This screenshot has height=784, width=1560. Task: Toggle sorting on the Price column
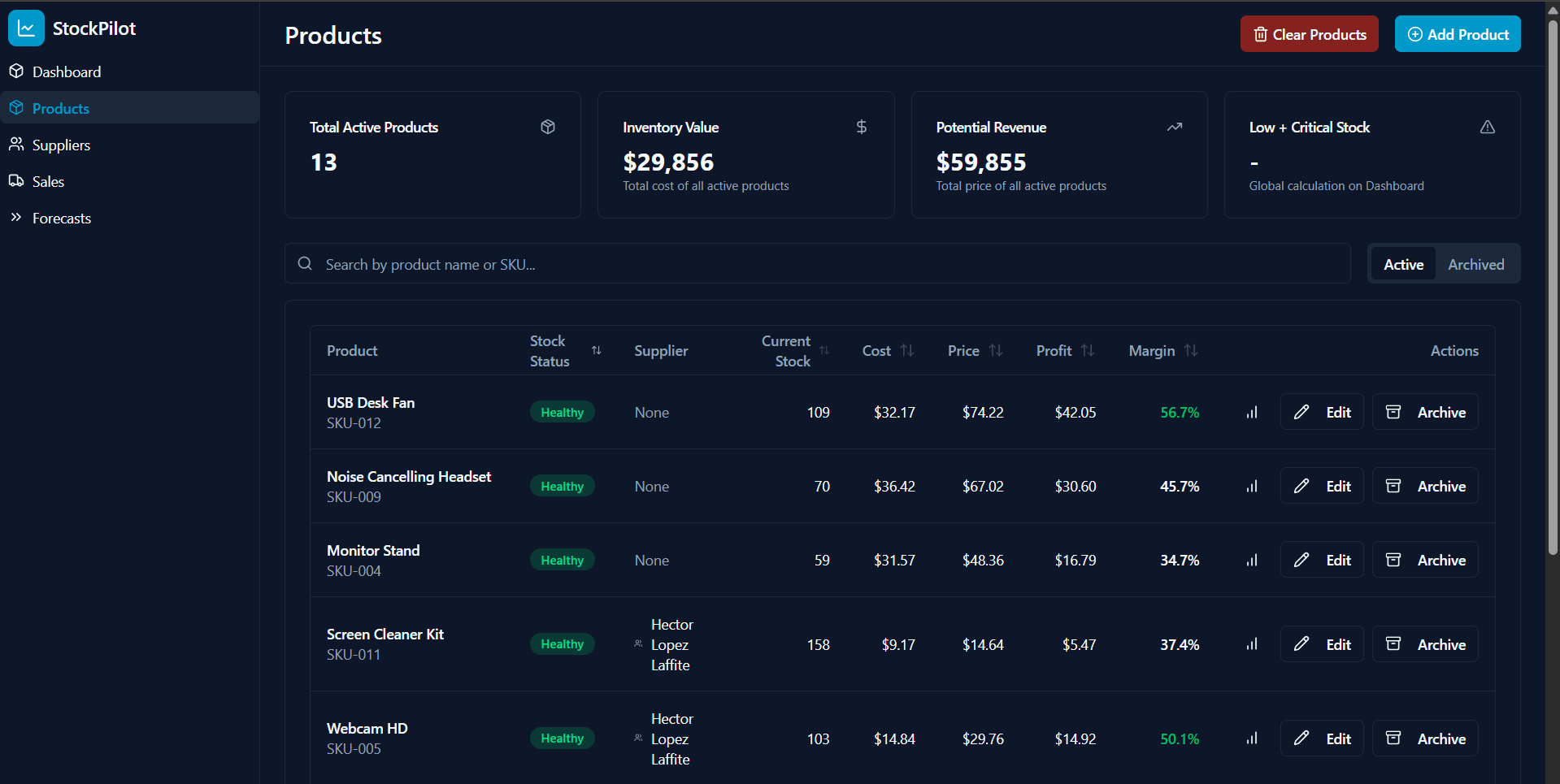click(995, 350)
